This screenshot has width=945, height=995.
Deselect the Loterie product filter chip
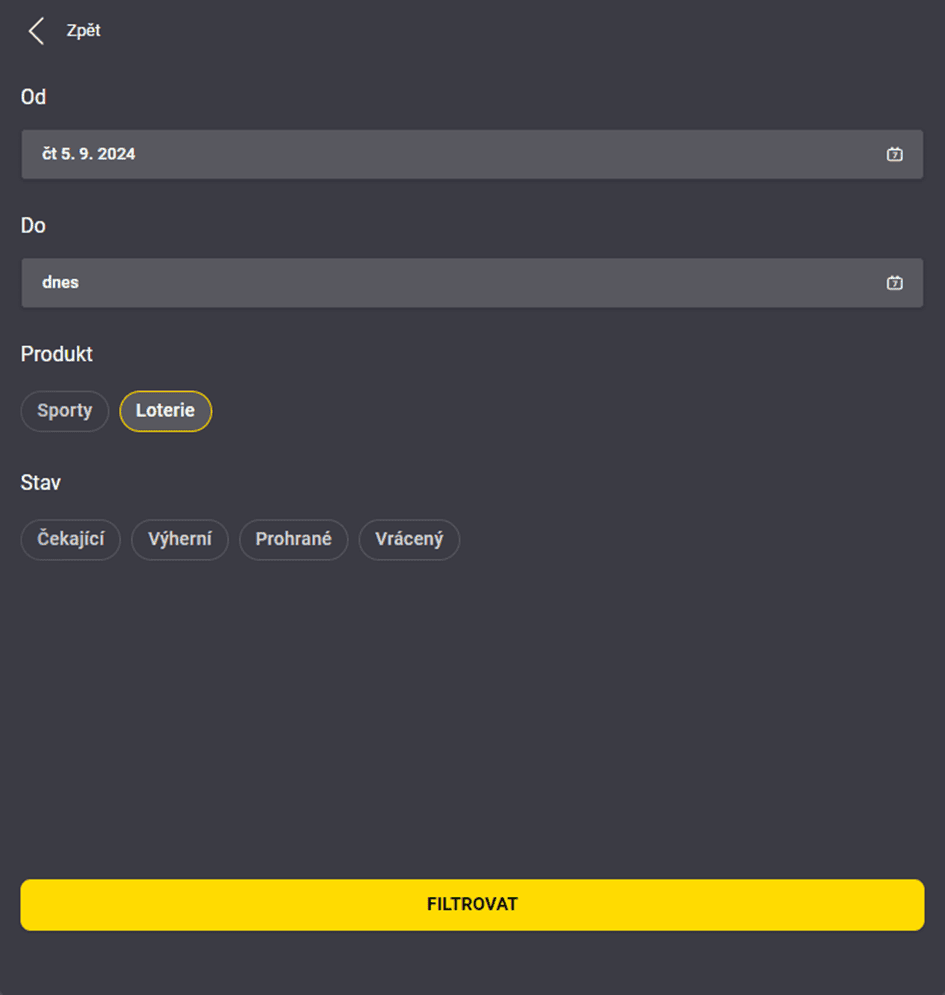pos(166,411)
